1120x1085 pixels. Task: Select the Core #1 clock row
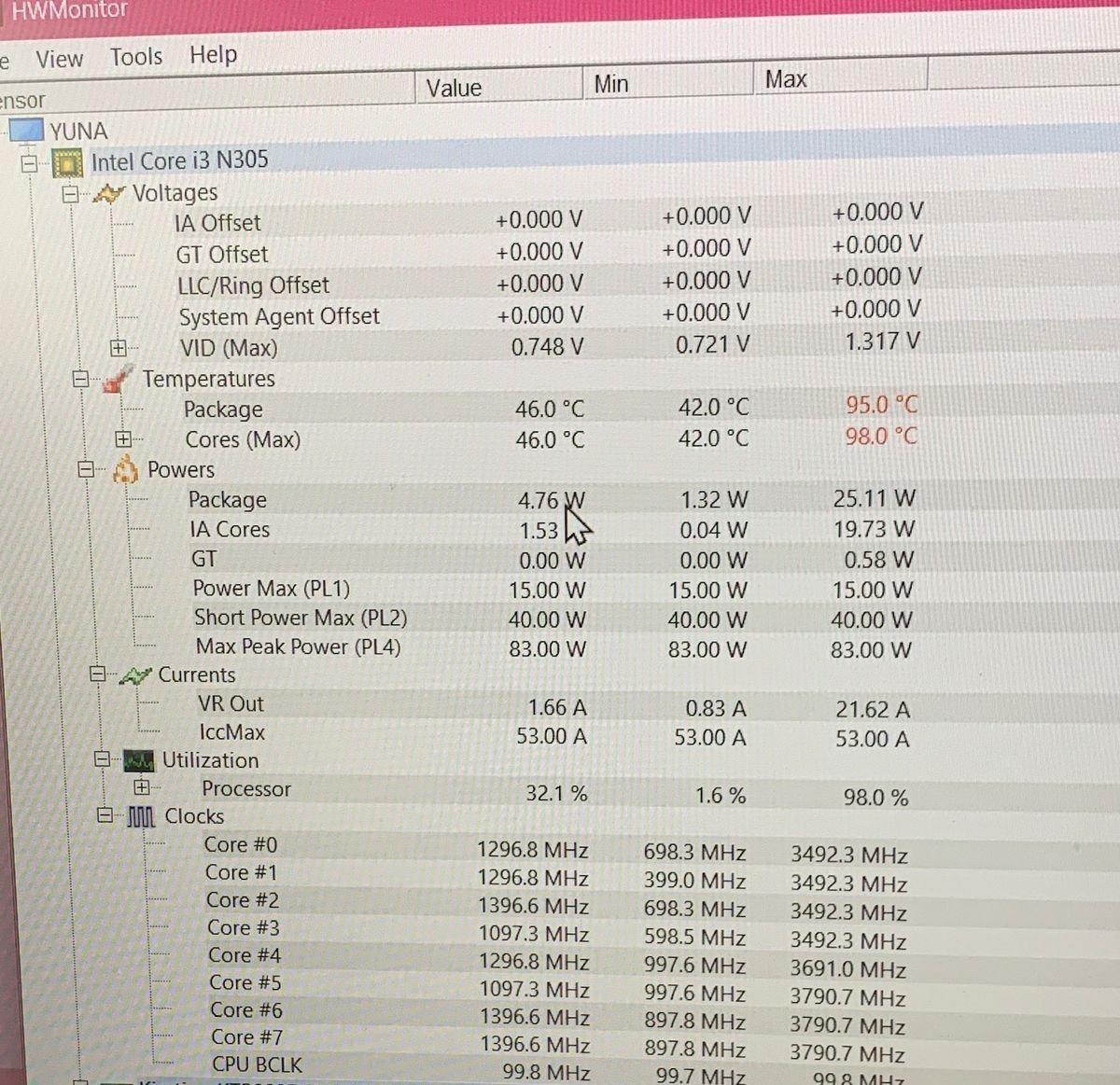coord(242,872)
